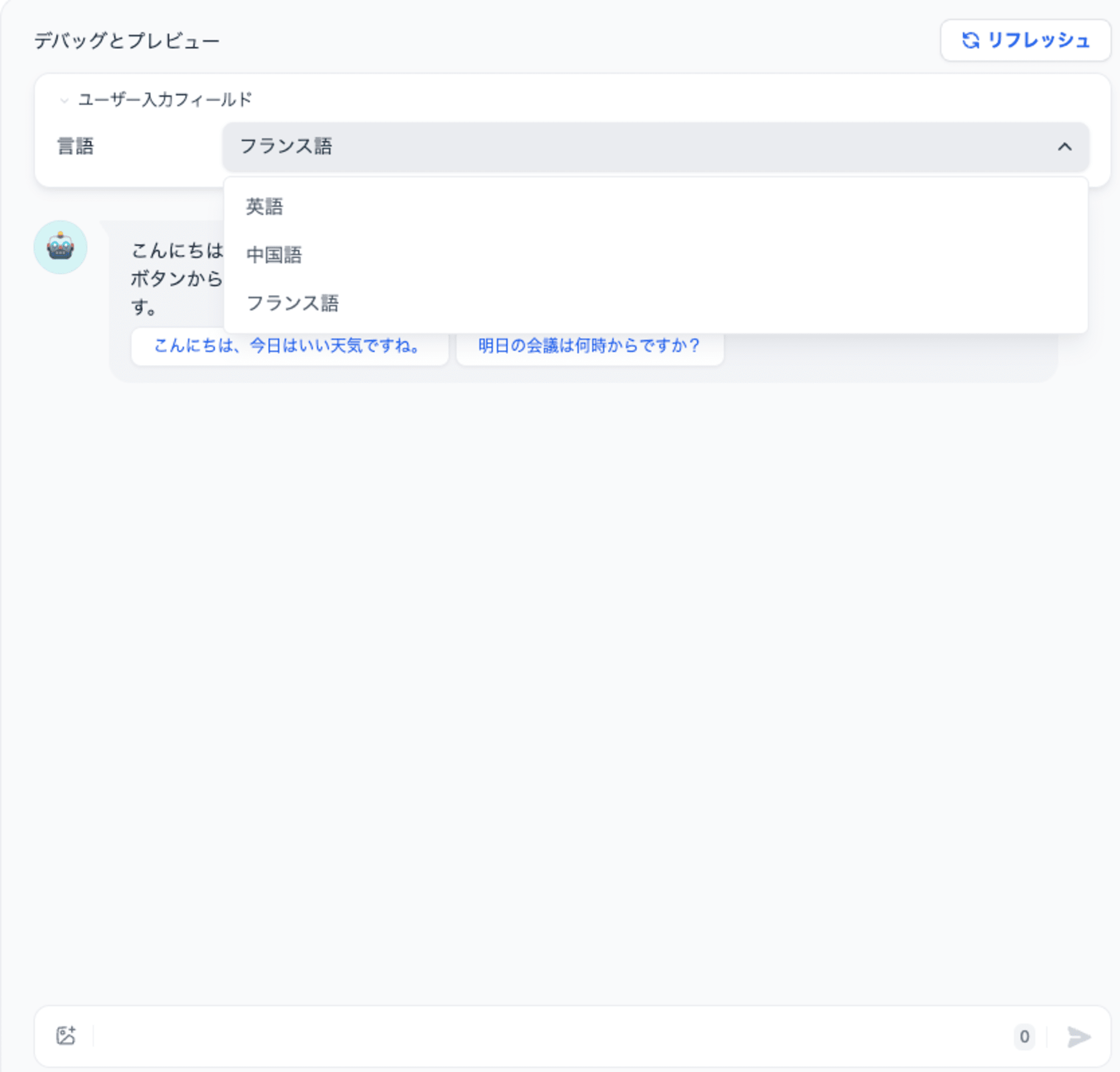Close the 言語 dropdown showing フランス語
Screen dimensions: 1120x1072
click(x=655, y=146)
